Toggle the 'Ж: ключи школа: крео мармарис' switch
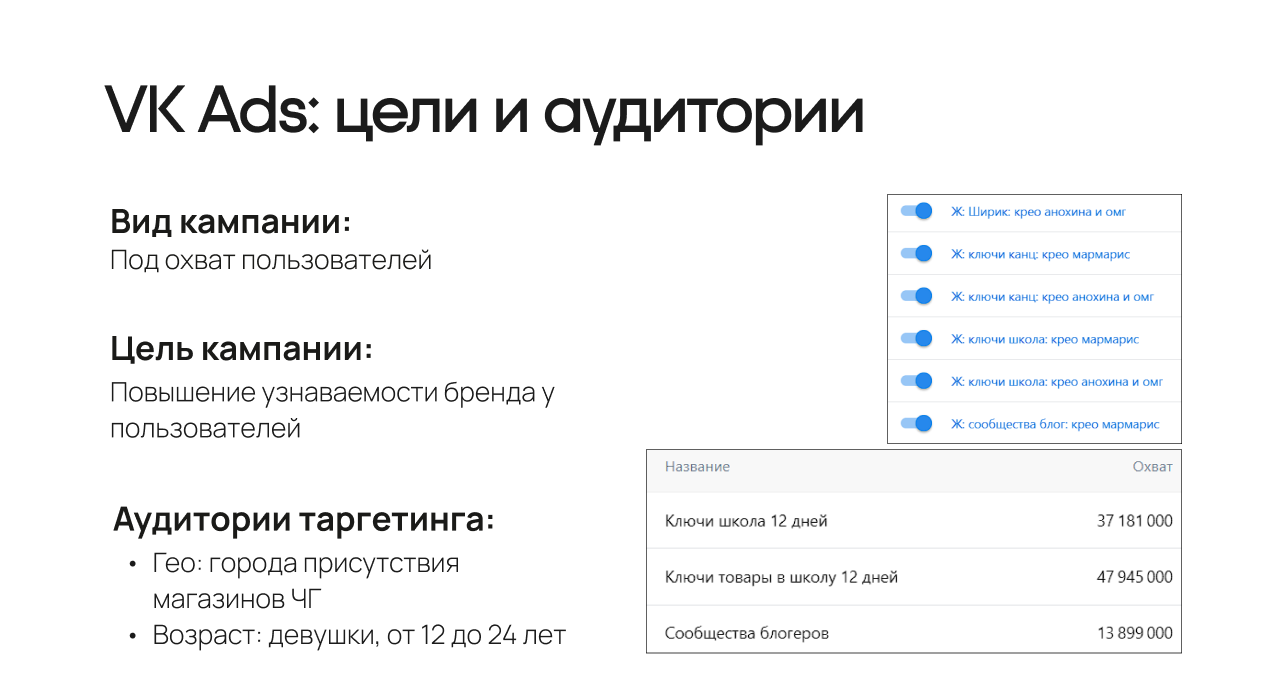This screenshot has height=683, width=1280. tap(916, 339)
